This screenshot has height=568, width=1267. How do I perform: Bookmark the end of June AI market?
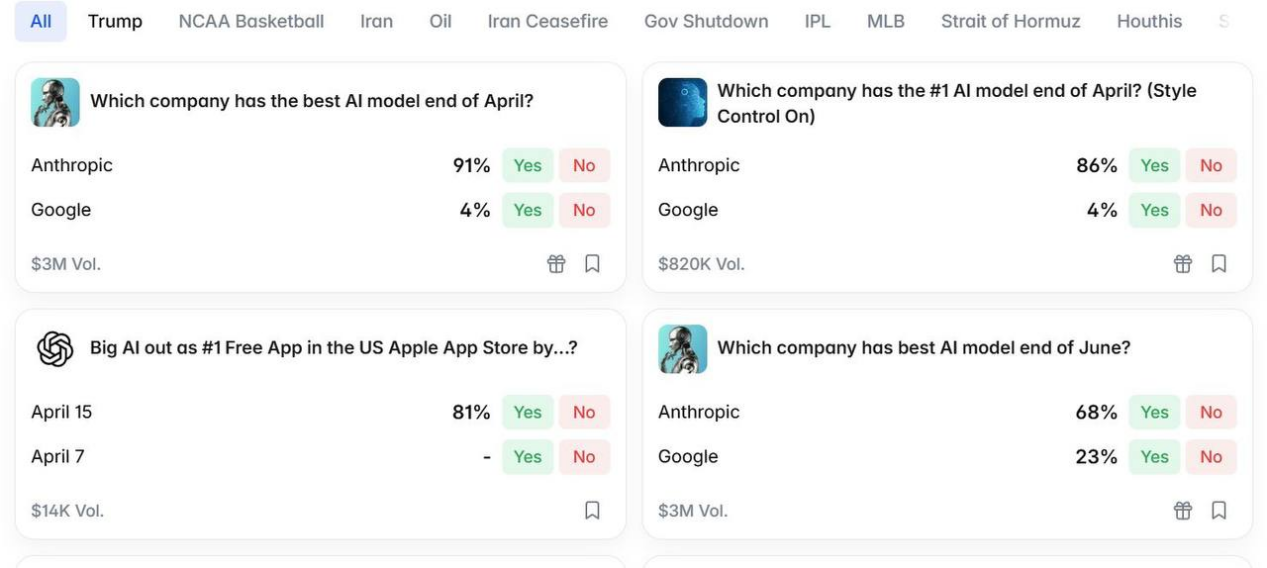(x=1218, y=511)
